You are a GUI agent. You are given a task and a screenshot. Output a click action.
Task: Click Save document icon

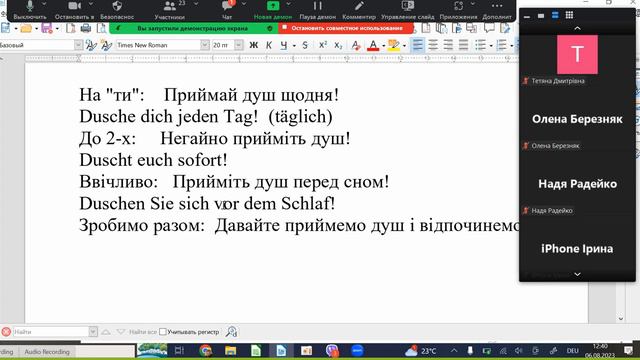point(47,28)
